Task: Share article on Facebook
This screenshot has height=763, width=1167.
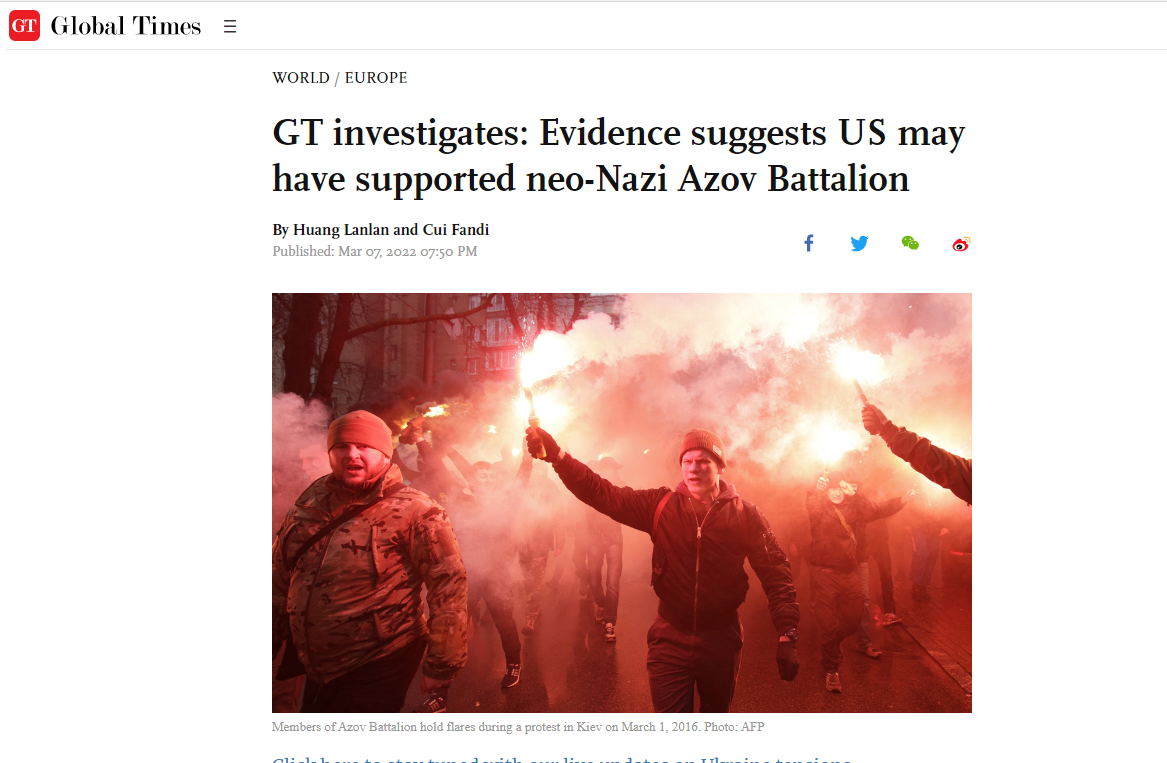Action: point(809,243)
